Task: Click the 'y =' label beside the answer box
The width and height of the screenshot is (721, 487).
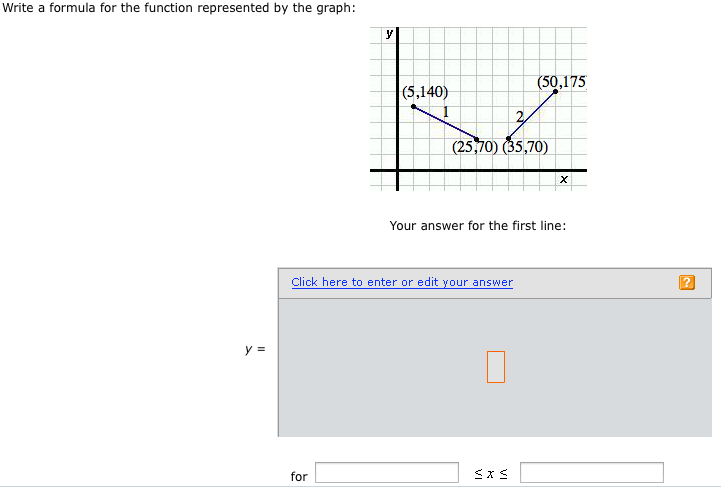Action: (x=255, y=349)
